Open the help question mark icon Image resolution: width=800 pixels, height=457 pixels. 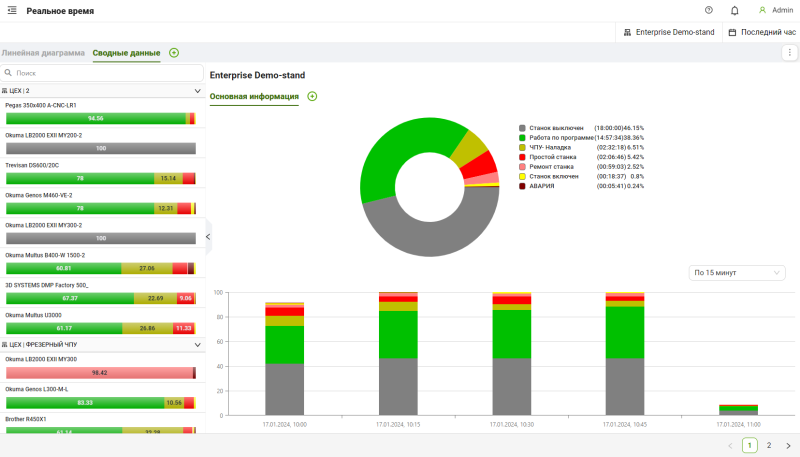[709, 10]
